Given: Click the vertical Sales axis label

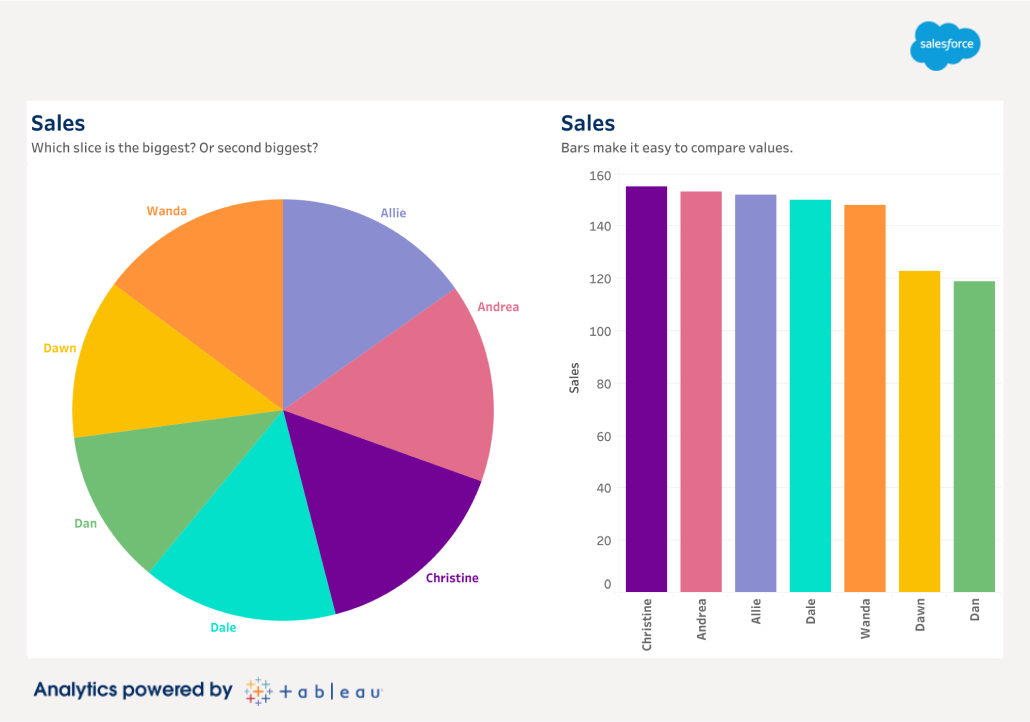Looking at the screenshot, I should (x=574, y=379).
